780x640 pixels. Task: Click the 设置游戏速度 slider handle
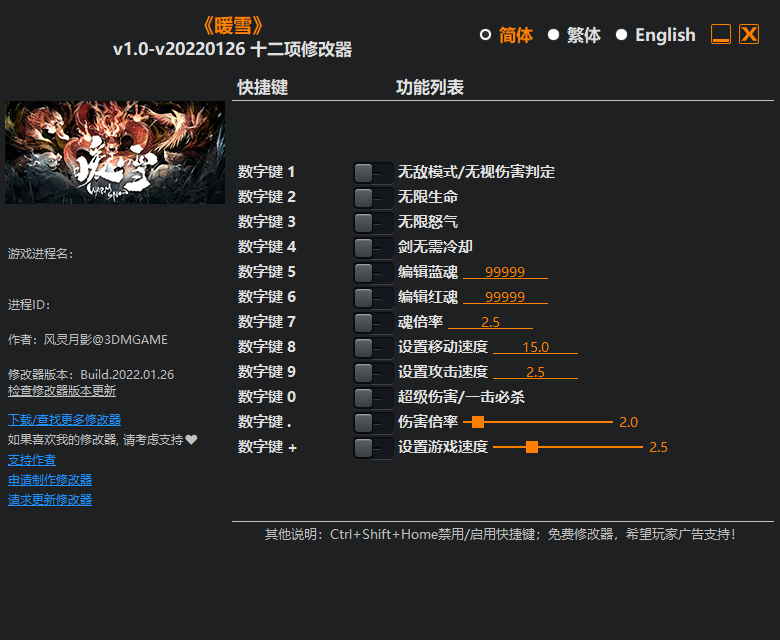click(x=532, y=447)
